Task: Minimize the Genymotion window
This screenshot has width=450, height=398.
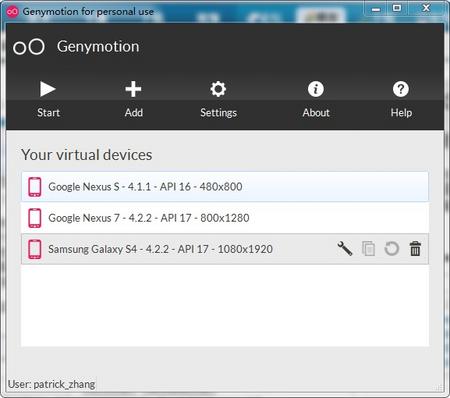Action: coord(376,8)
